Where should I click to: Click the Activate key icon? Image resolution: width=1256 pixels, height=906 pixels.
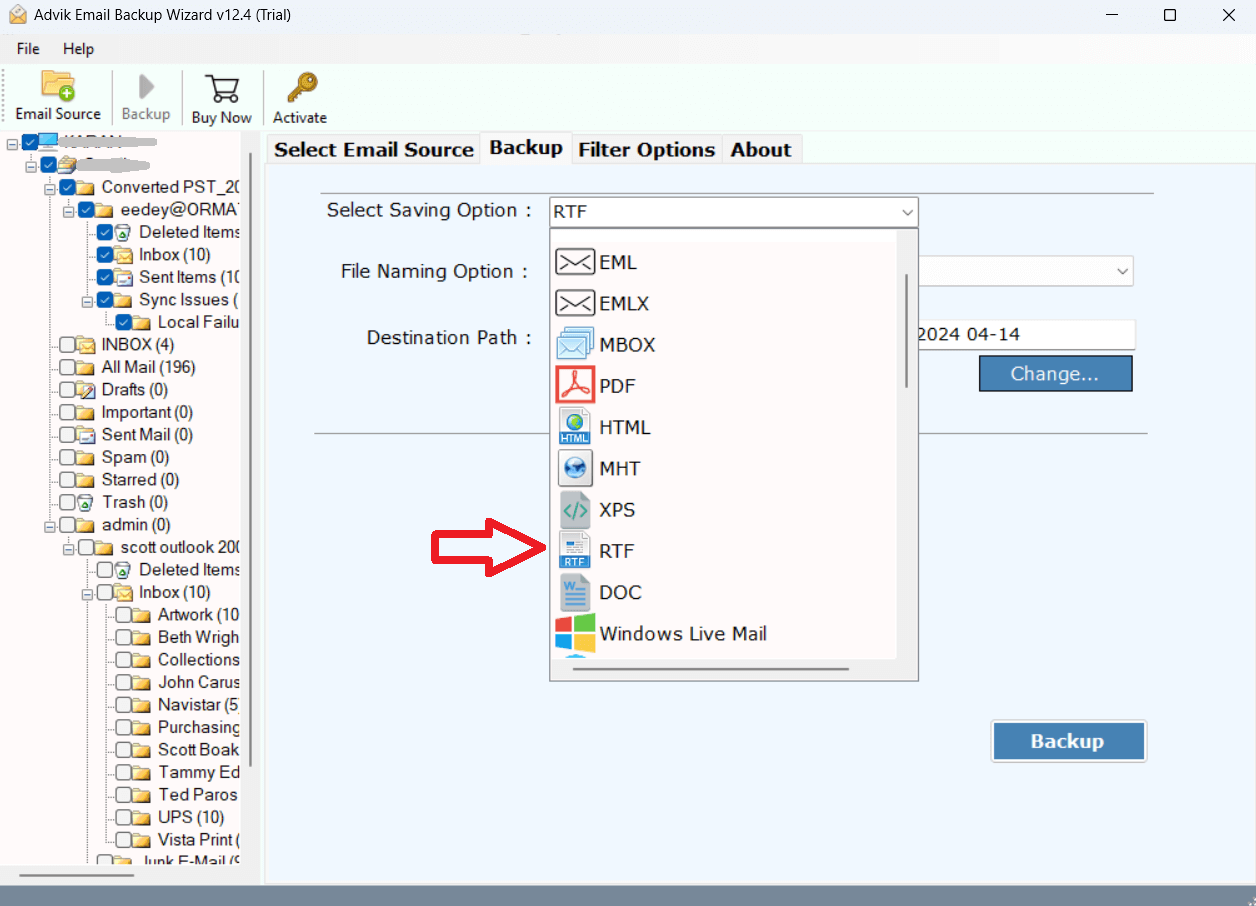(x=300, y=88)
